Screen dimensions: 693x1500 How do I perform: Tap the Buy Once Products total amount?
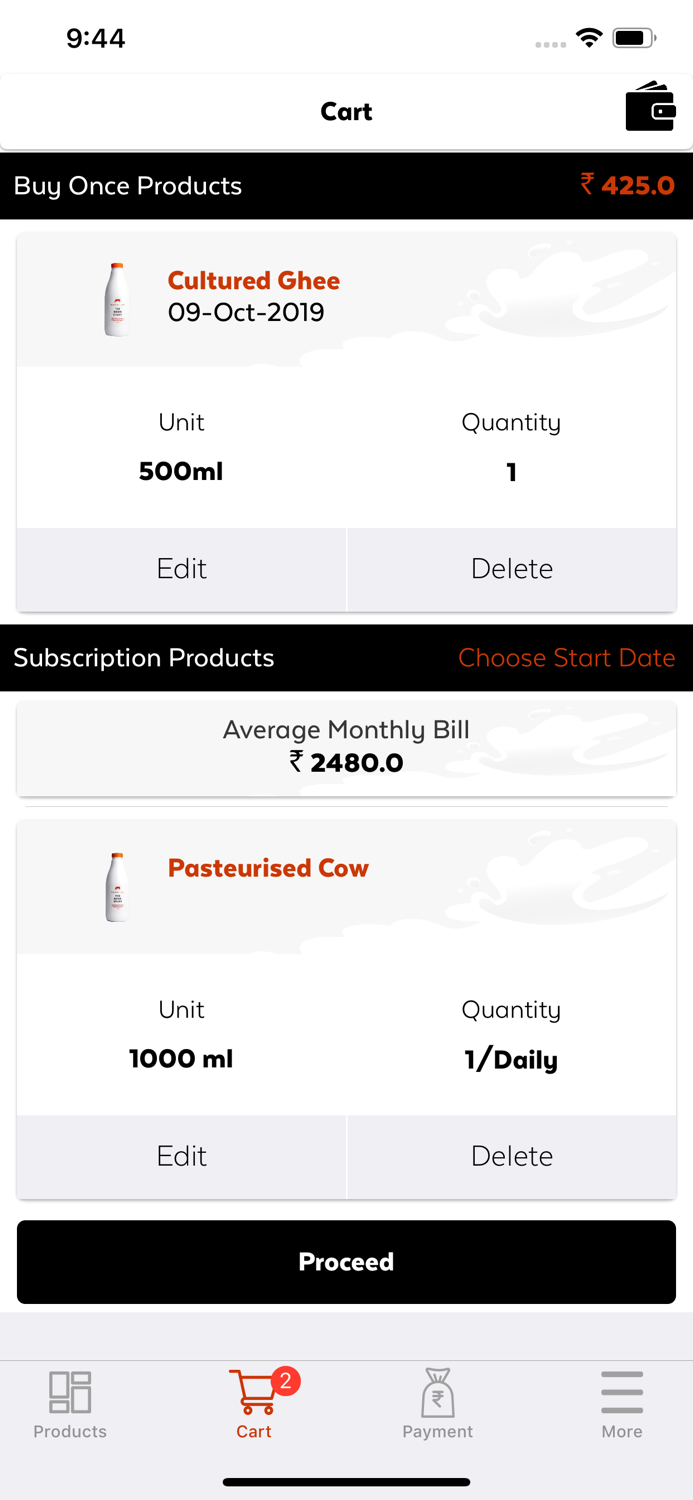(627, 185)
